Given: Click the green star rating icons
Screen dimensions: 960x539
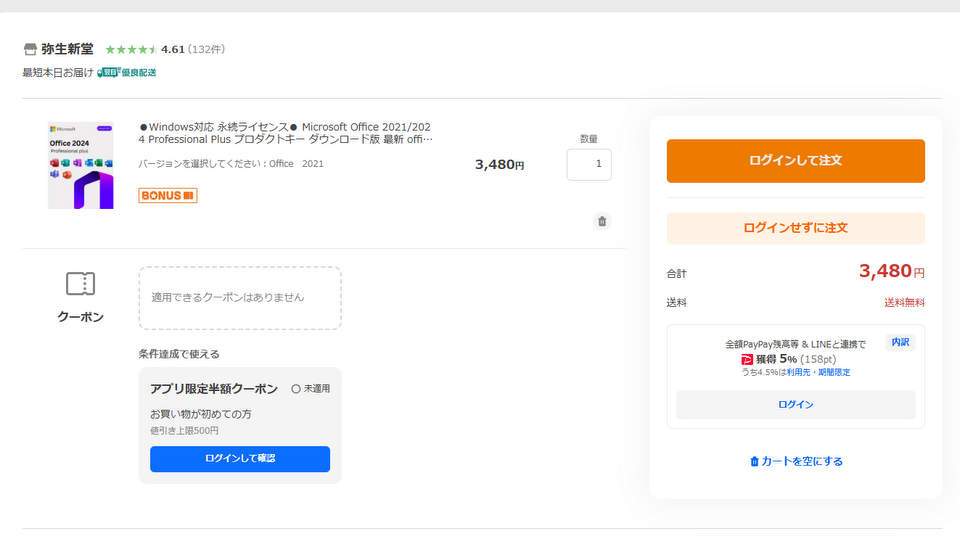Looking at the screenshot, I should [130, 49].
